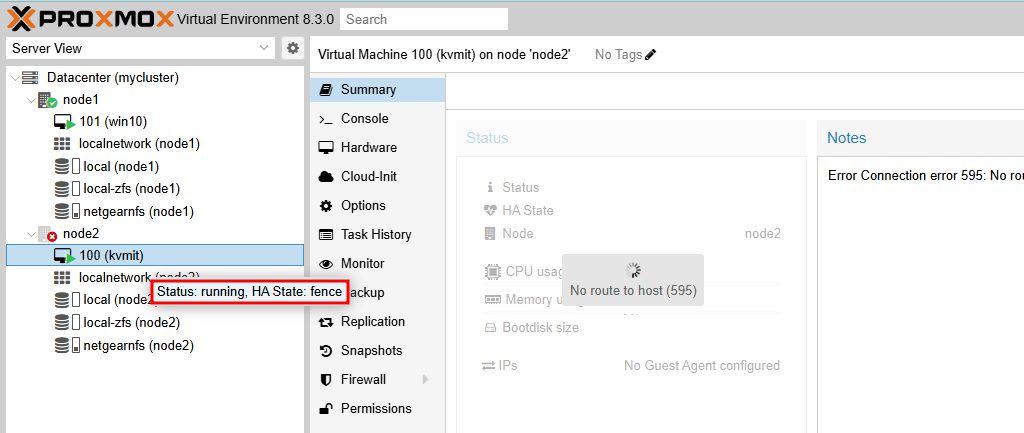Open the Replication tab
Viewport: 1024px width, 433px height.
(377, 321)
